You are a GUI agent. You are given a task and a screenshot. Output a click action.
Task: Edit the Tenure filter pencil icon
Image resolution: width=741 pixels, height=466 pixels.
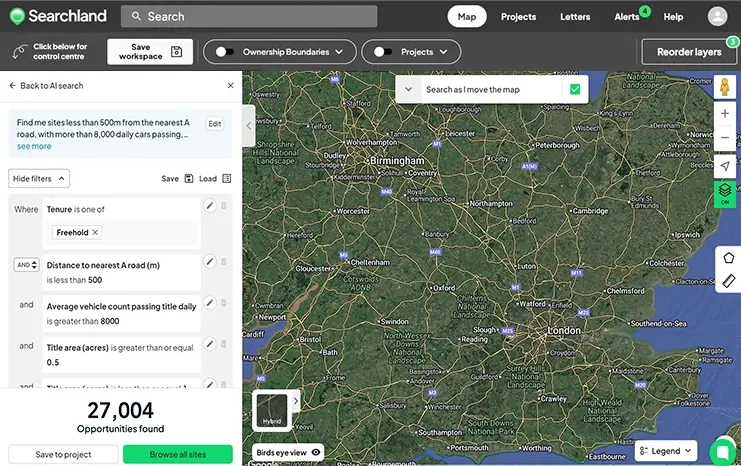click(x=210, y=206)
